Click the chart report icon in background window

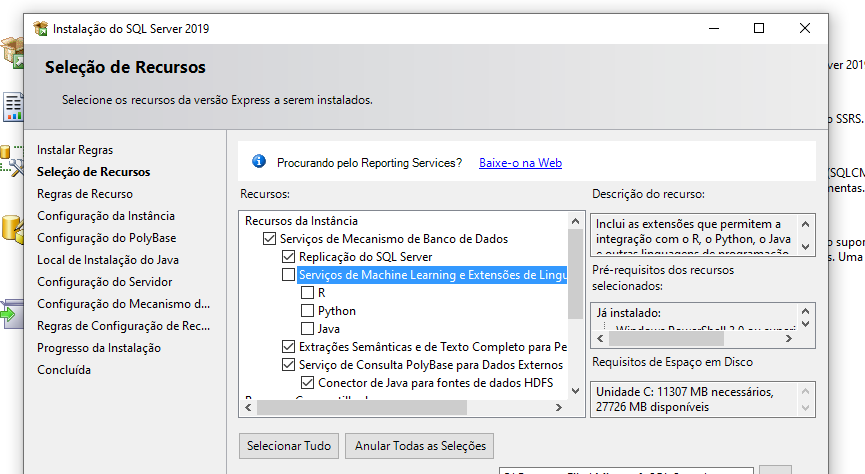[x=13, y=106]
